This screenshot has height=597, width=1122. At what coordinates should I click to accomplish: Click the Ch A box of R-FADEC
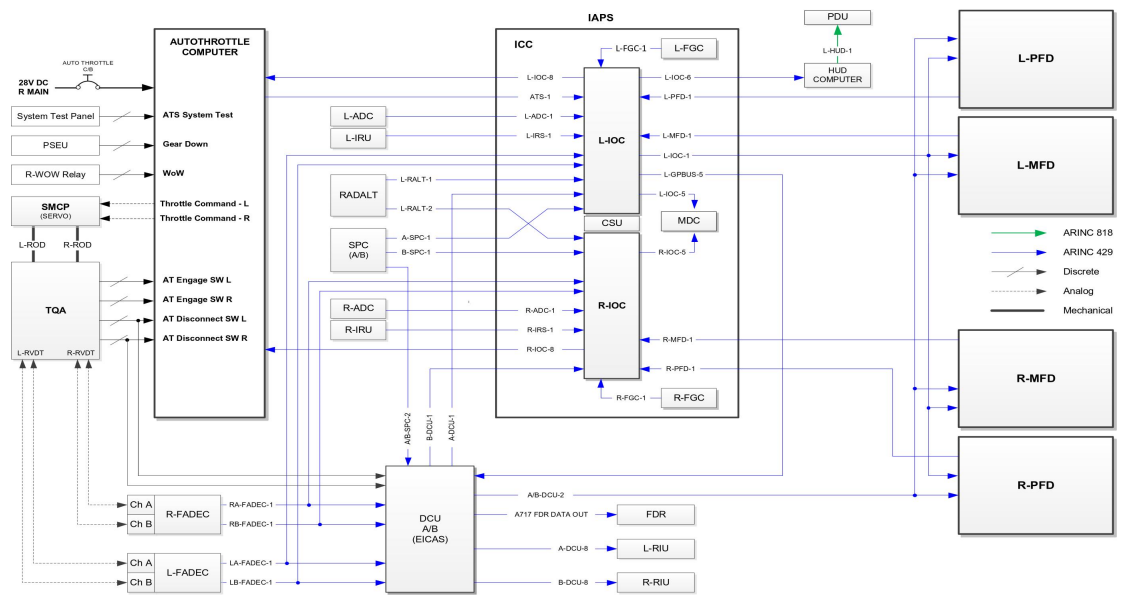(x=142, y=505)
